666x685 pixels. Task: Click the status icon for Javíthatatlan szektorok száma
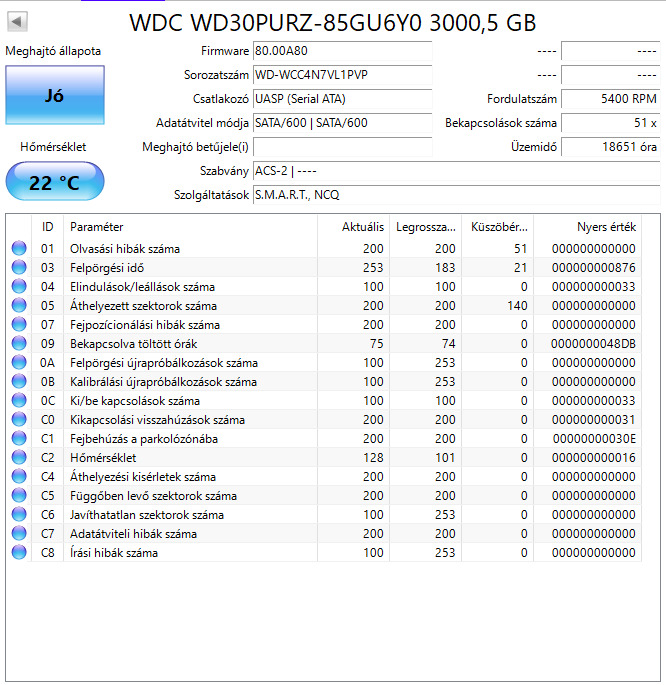(x=19, y=514)
